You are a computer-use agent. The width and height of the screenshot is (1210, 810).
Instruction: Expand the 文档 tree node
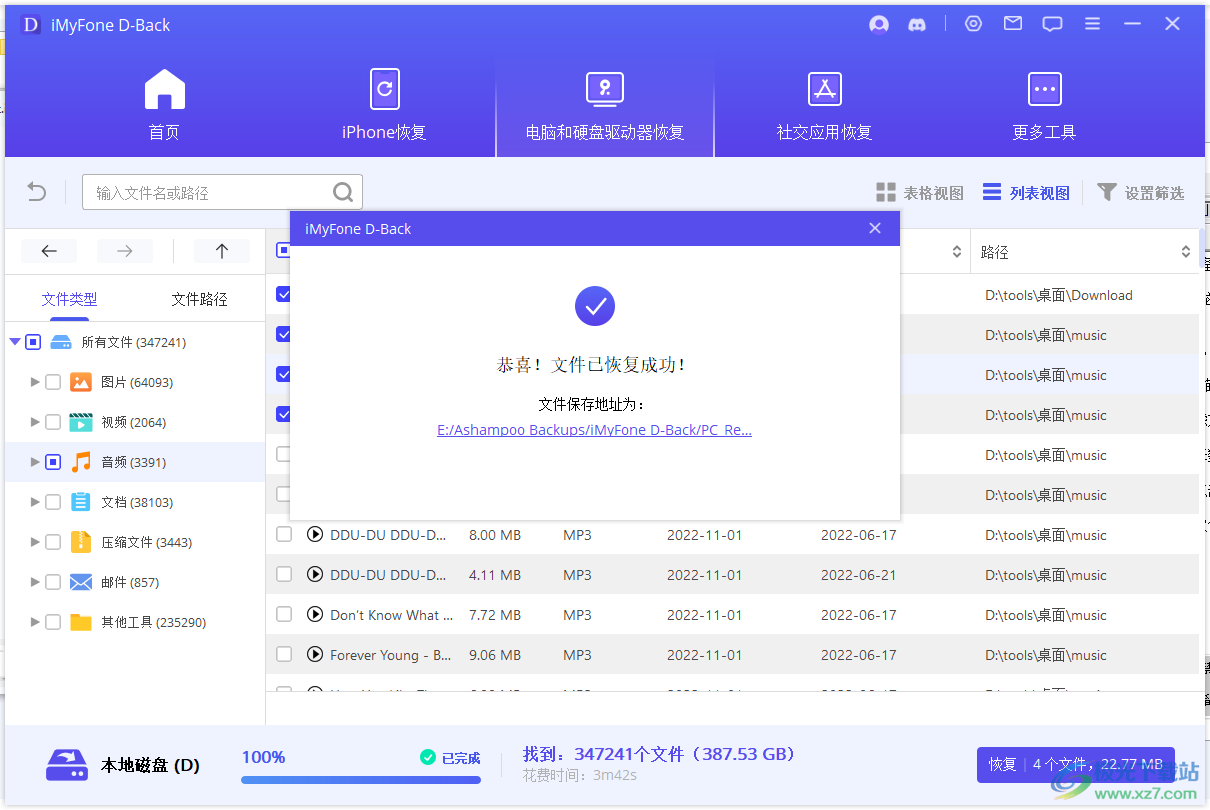pyautogui.click(x=36, y=502)
